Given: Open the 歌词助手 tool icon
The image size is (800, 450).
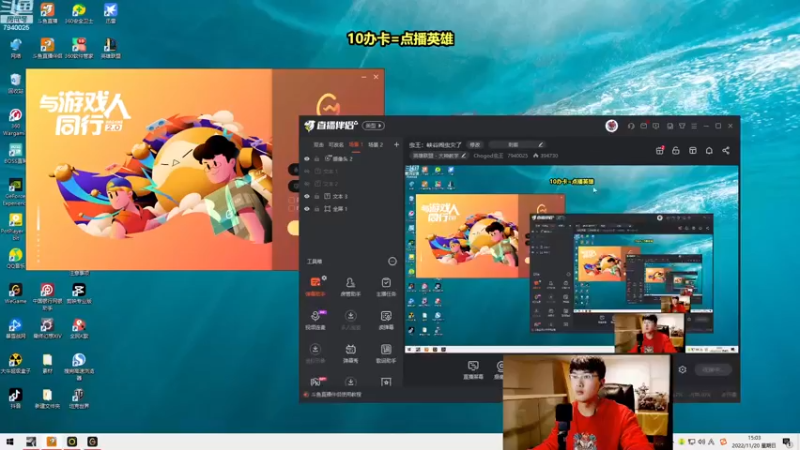Looking at the screenshot, I should coord(386,353).
